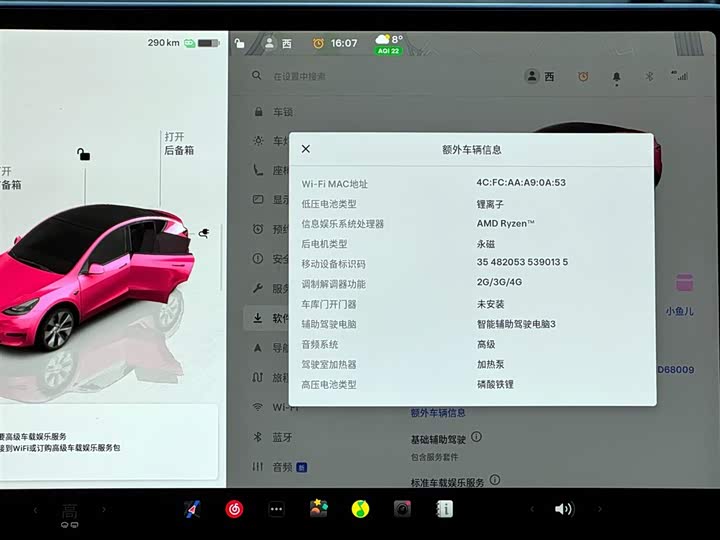Select the safety menu icon in sidebar

258,259
